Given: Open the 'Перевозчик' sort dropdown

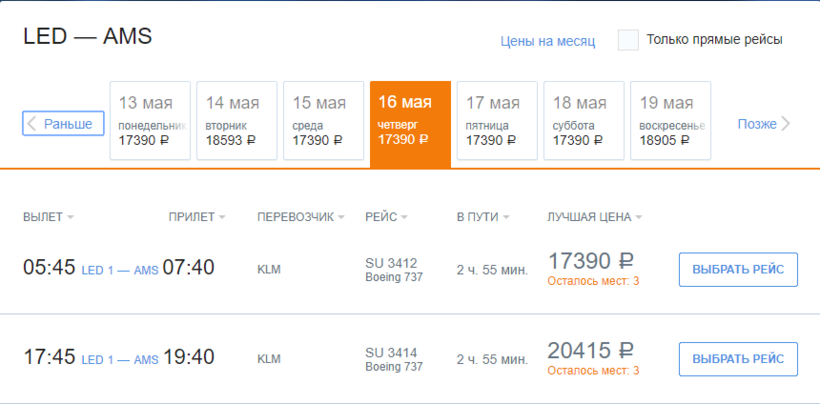Looking at the screenshot, I should point(300,217).
